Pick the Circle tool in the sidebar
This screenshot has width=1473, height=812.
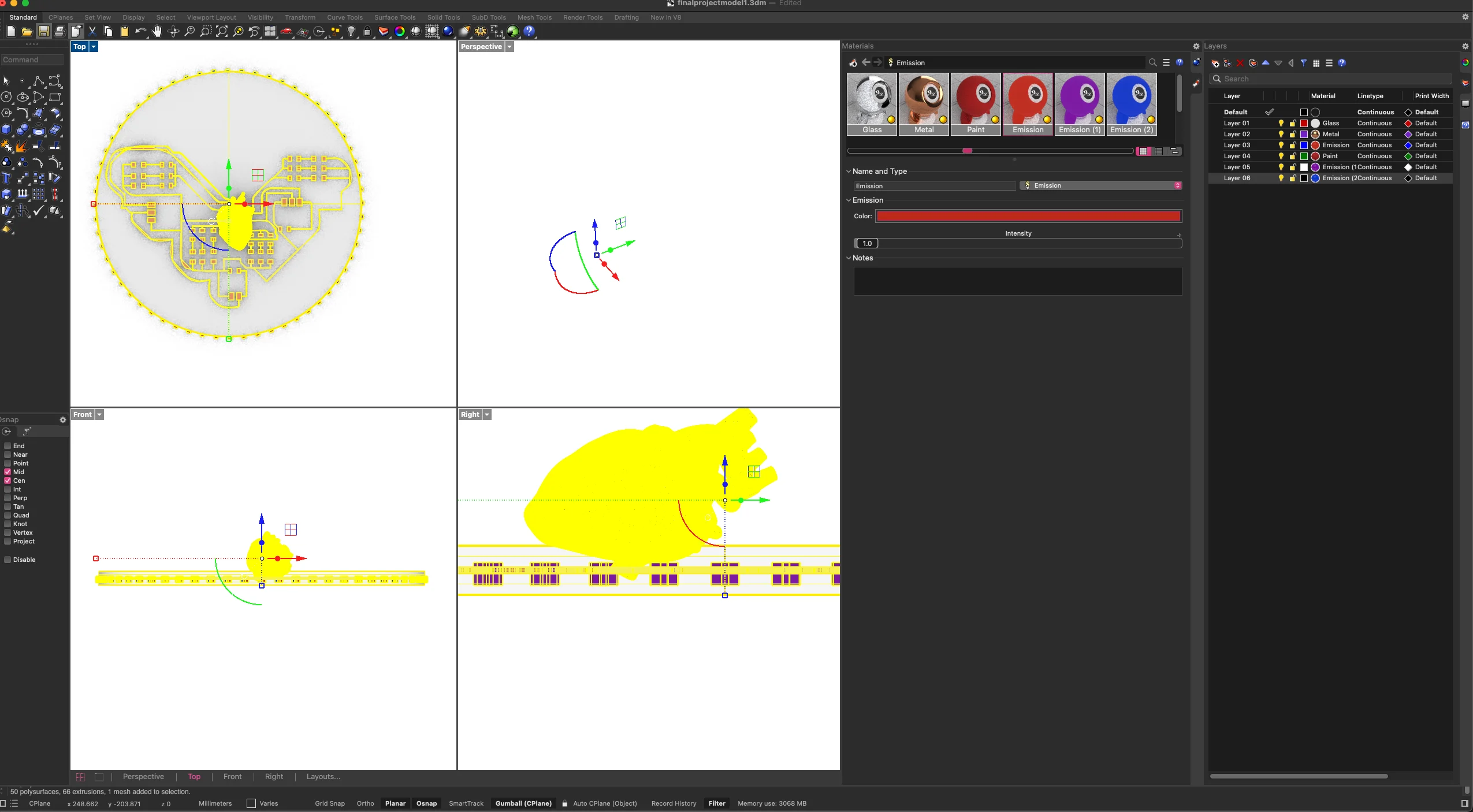click(x=6, y=98)
